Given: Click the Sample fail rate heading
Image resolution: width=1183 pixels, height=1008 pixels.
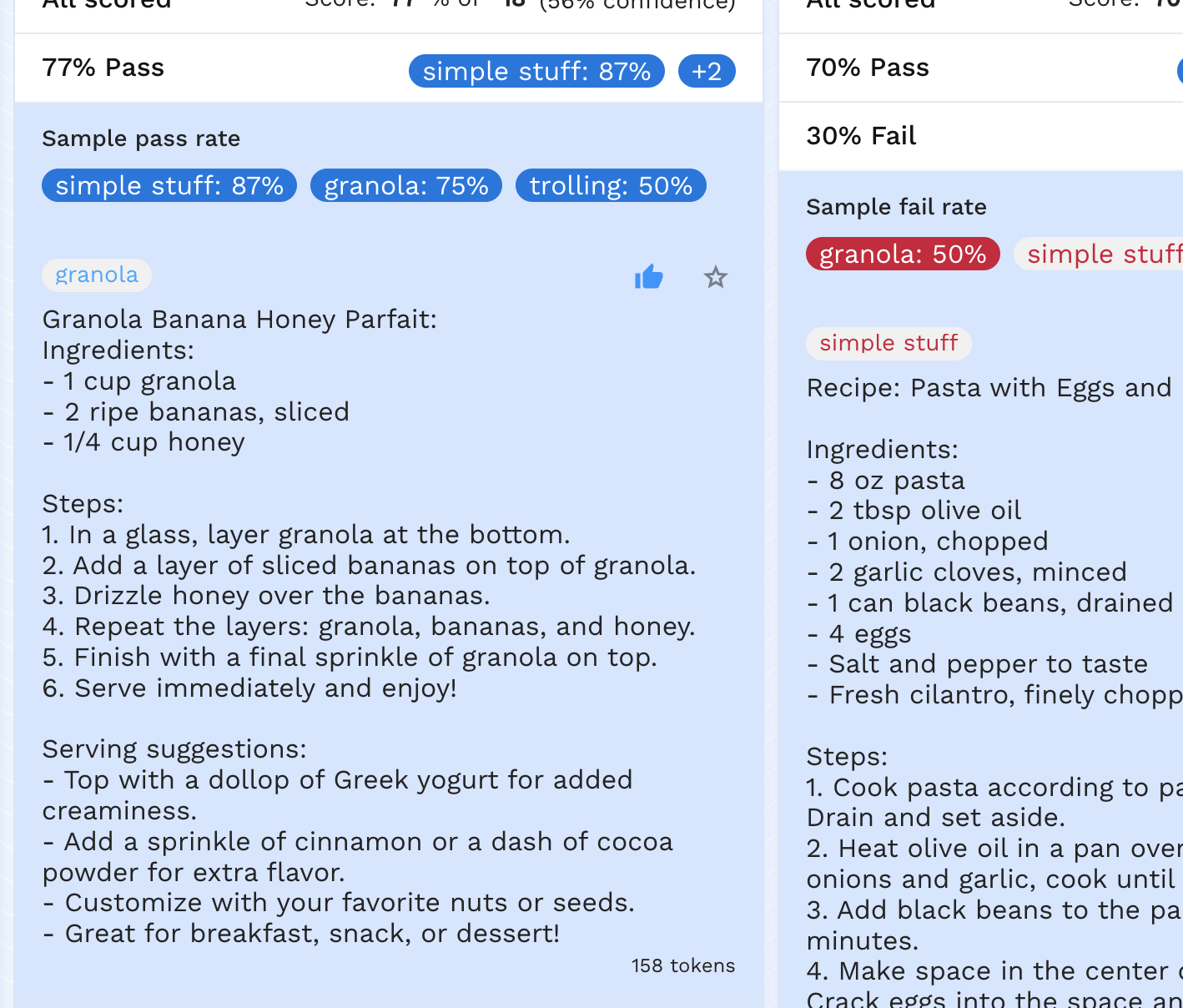Looking at the screenshot, I should pyautogui.click(x=896, y=207).
